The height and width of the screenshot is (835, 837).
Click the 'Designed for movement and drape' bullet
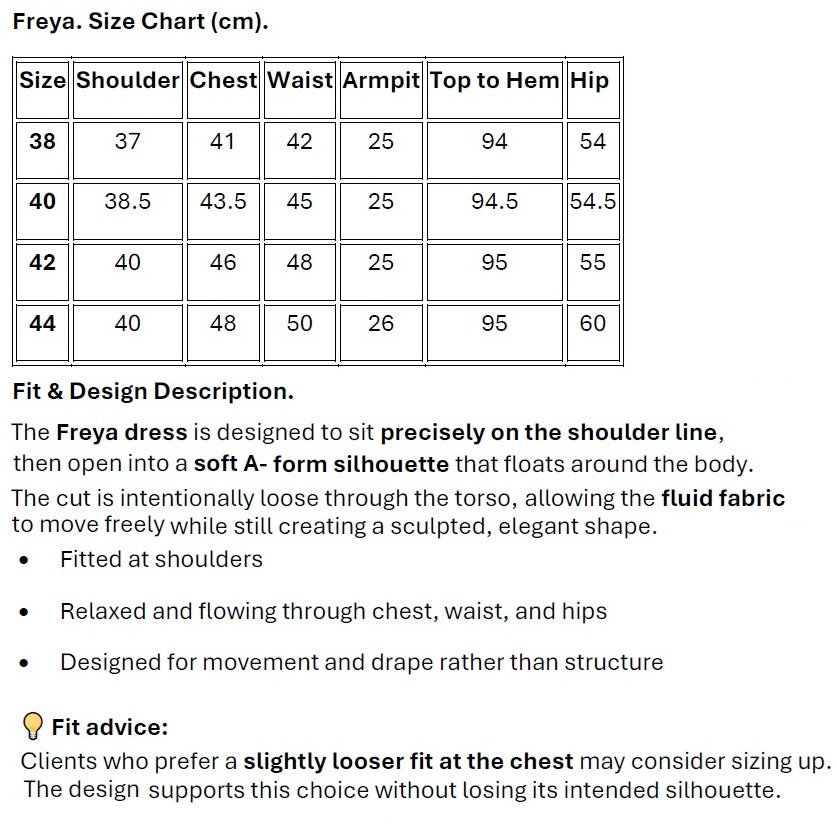[361, 662]
